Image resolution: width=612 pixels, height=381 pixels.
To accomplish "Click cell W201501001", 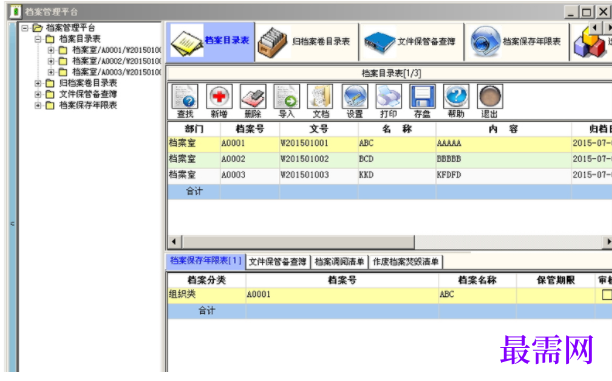I will pos(319,144).
